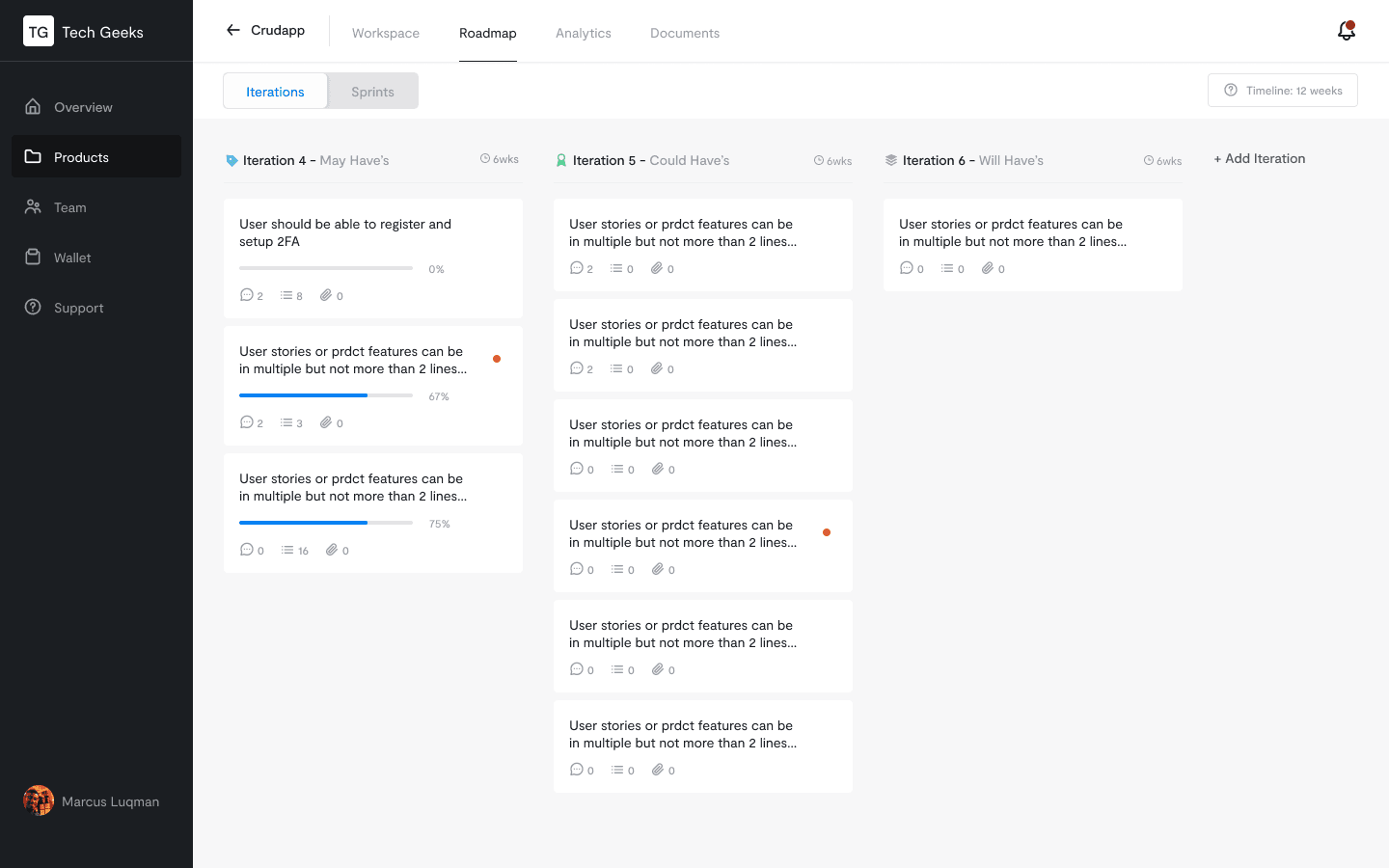Screen dimensions: 1389x868
Task: Open the Documents tab
Action: pos(684,33)
